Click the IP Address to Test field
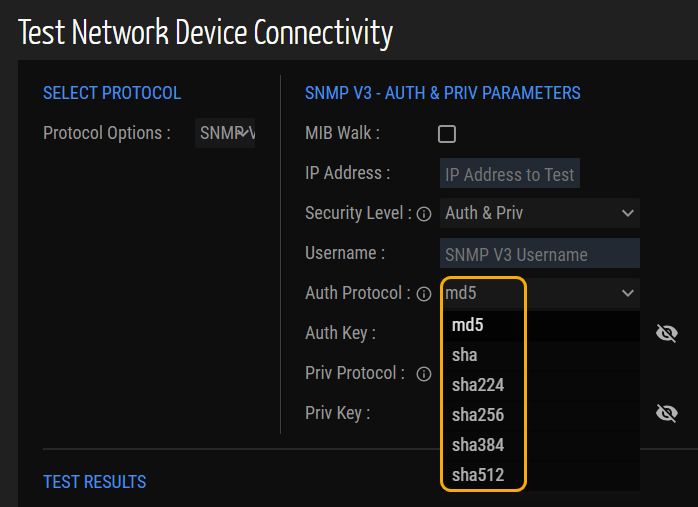Screen dimensions: 698x507 [x=510, y=174]
